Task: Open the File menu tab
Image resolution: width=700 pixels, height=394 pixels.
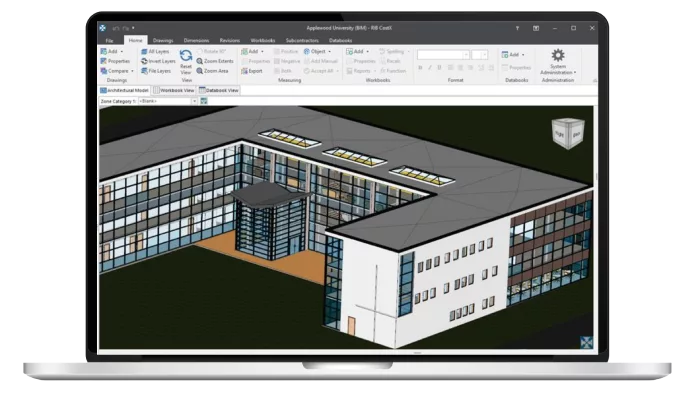Action: pyautogui.click(x=109, y=41)
